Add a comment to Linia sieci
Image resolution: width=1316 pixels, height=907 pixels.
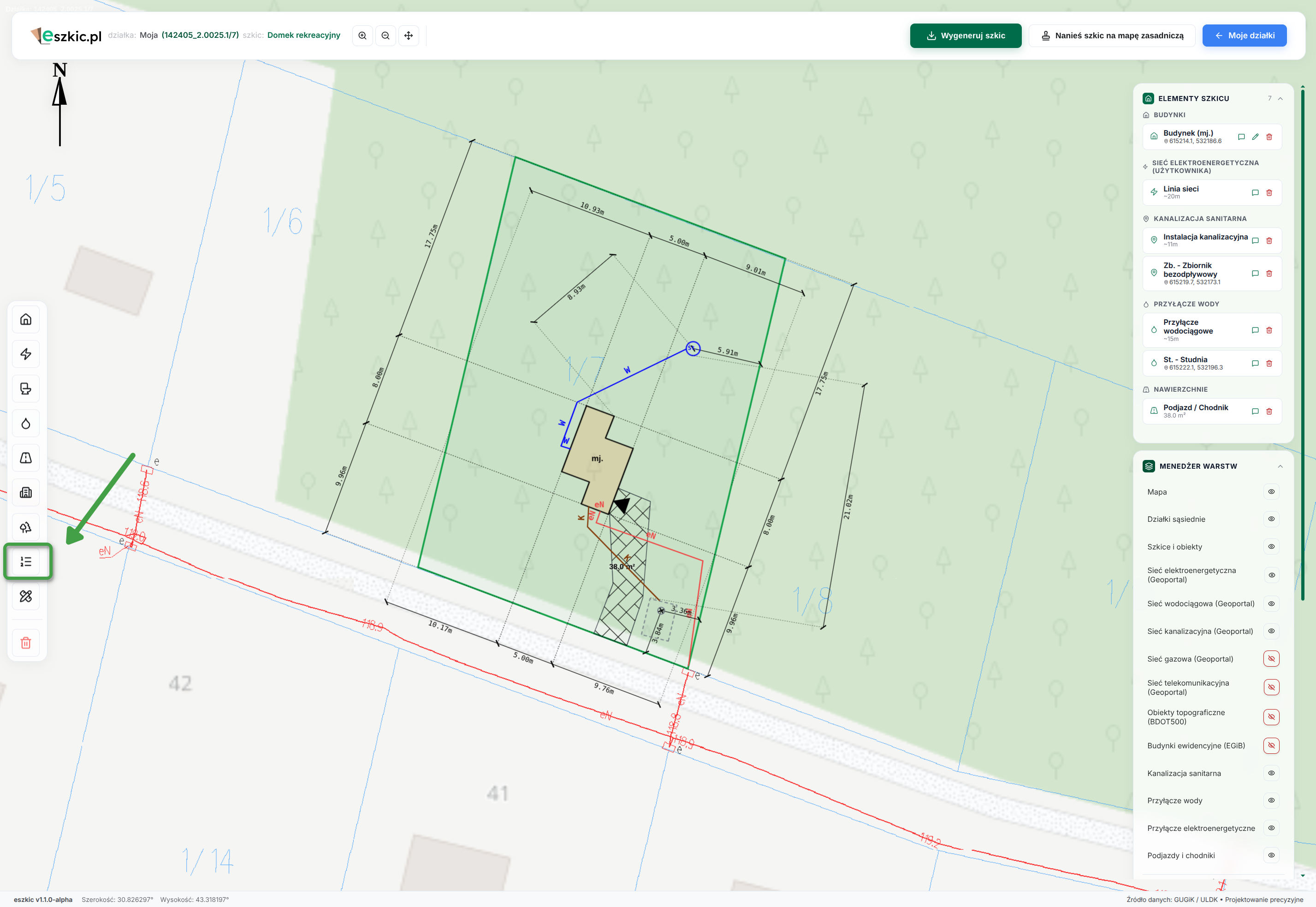point(1255,193)
